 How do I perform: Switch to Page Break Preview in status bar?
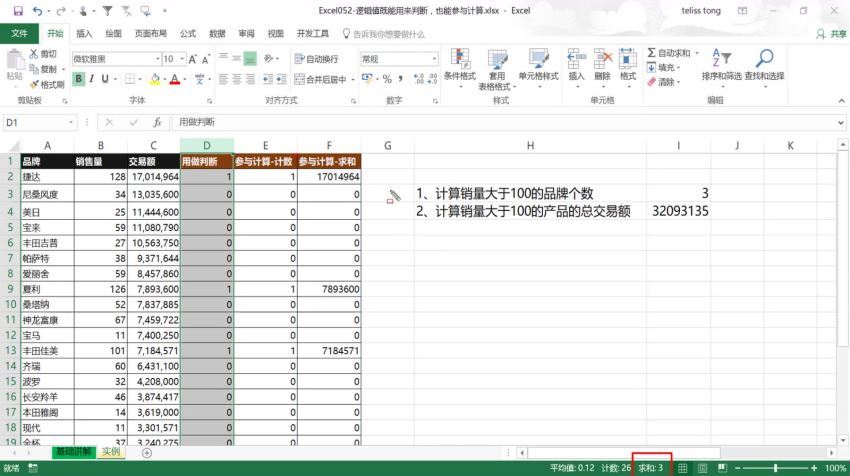pyautogui.click(x=722, y=468)
